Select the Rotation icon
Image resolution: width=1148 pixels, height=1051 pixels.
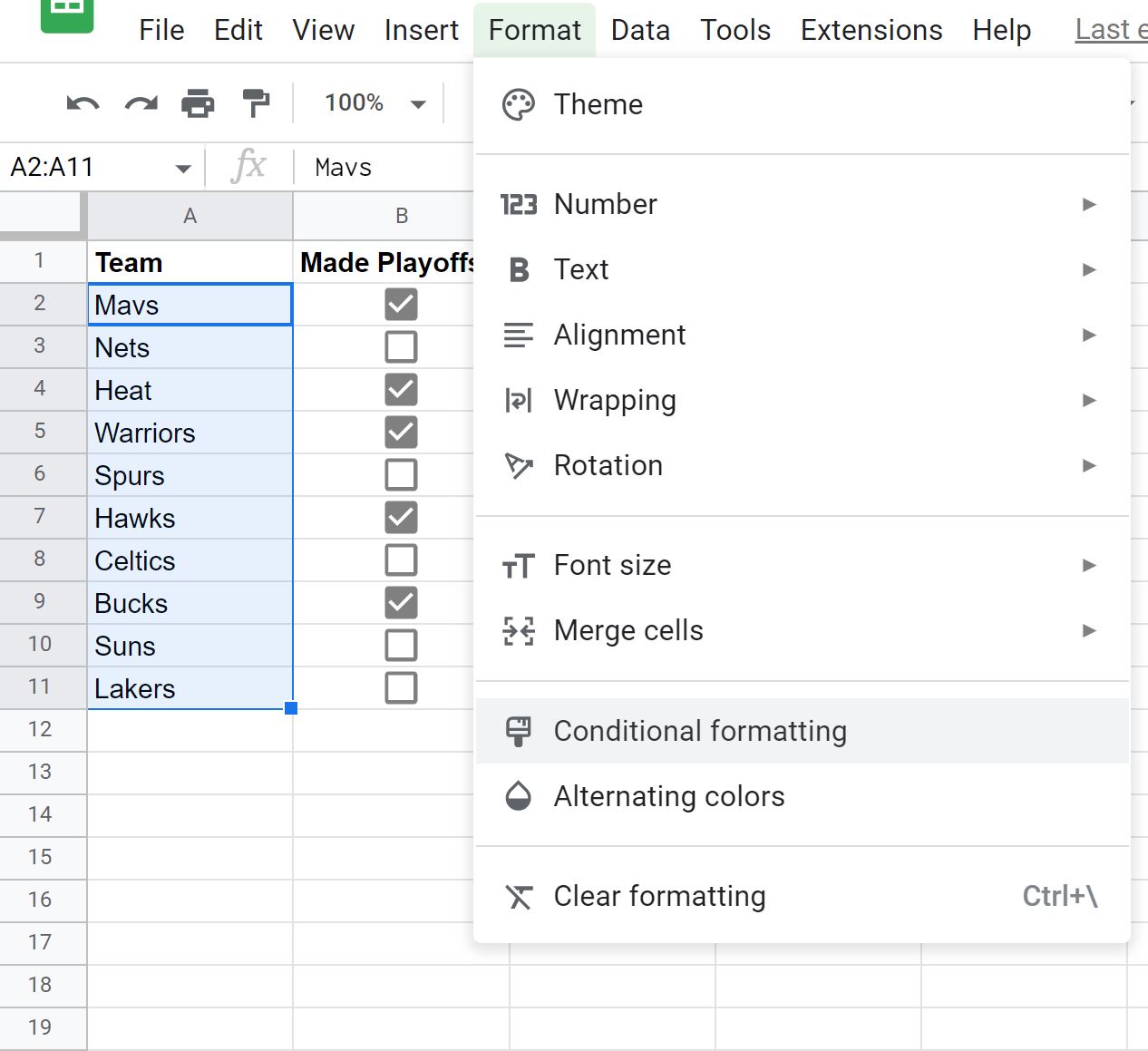[x=518, y=465]
